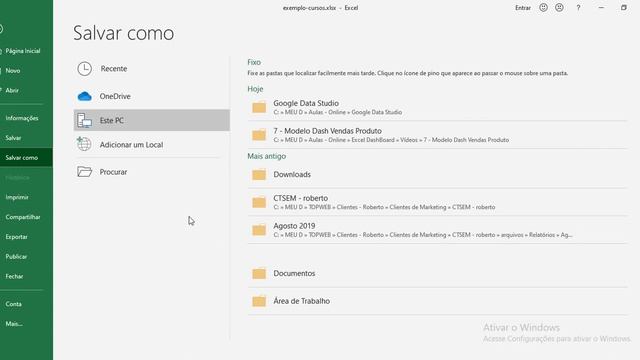This screenshot has height=360, width=640.
Task: Select Compartilhar in the sidebar
Action: [23, 217]
